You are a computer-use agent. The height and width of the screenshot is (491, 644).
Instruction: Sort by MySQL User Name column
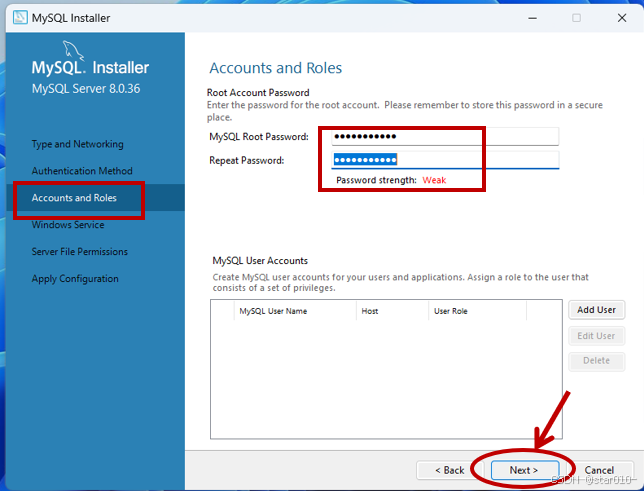(x=295, y=311)
